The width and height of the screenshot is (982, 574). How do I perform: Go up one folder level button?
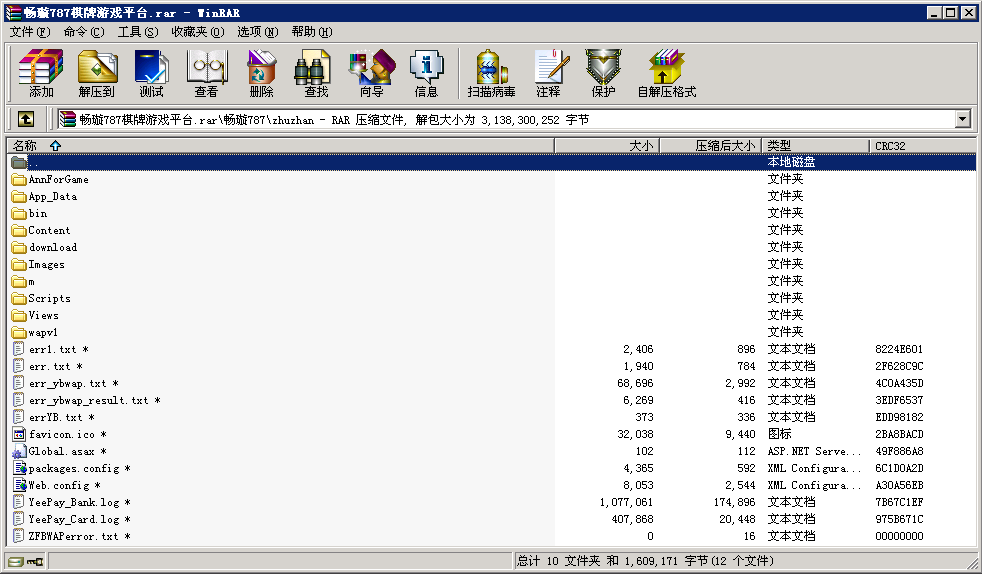click(26, 119)
